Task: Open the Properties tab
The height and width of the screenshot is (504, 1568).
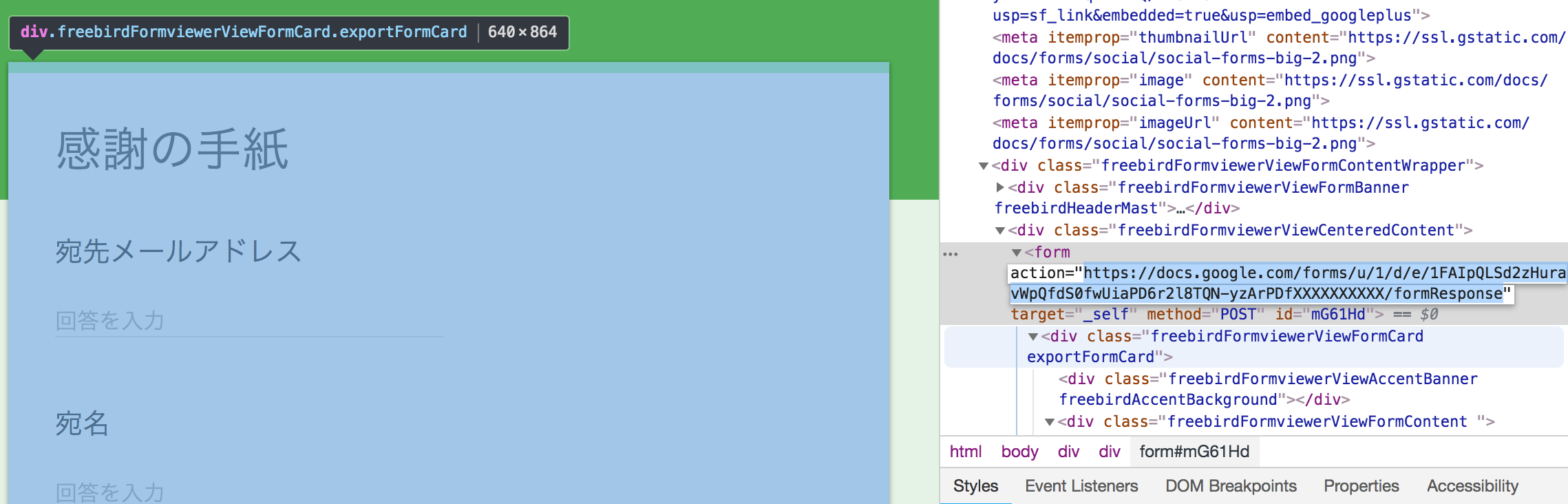Action: click(x=1362, y=486)
